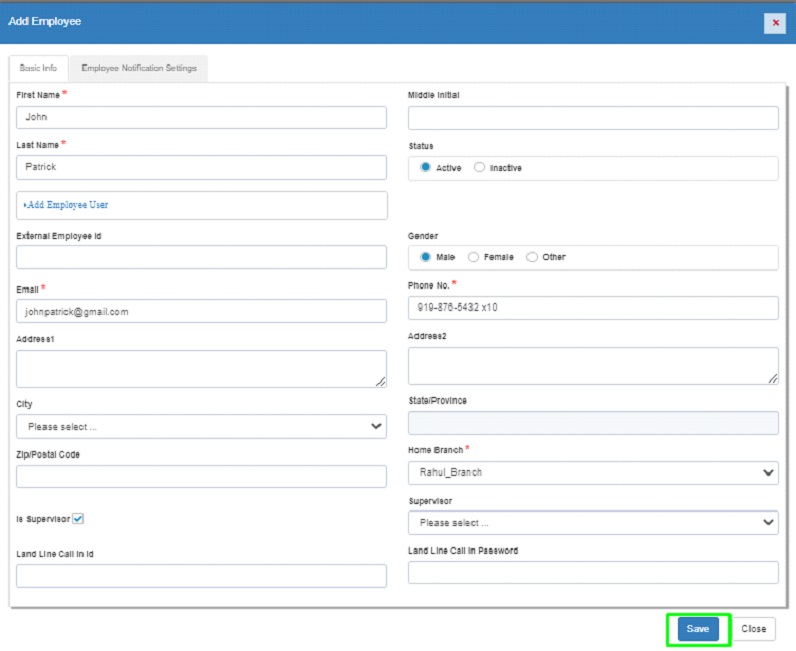The image size is (796, 651).
Task: Click the Middle Initial input box
Action: click(592, 118)
